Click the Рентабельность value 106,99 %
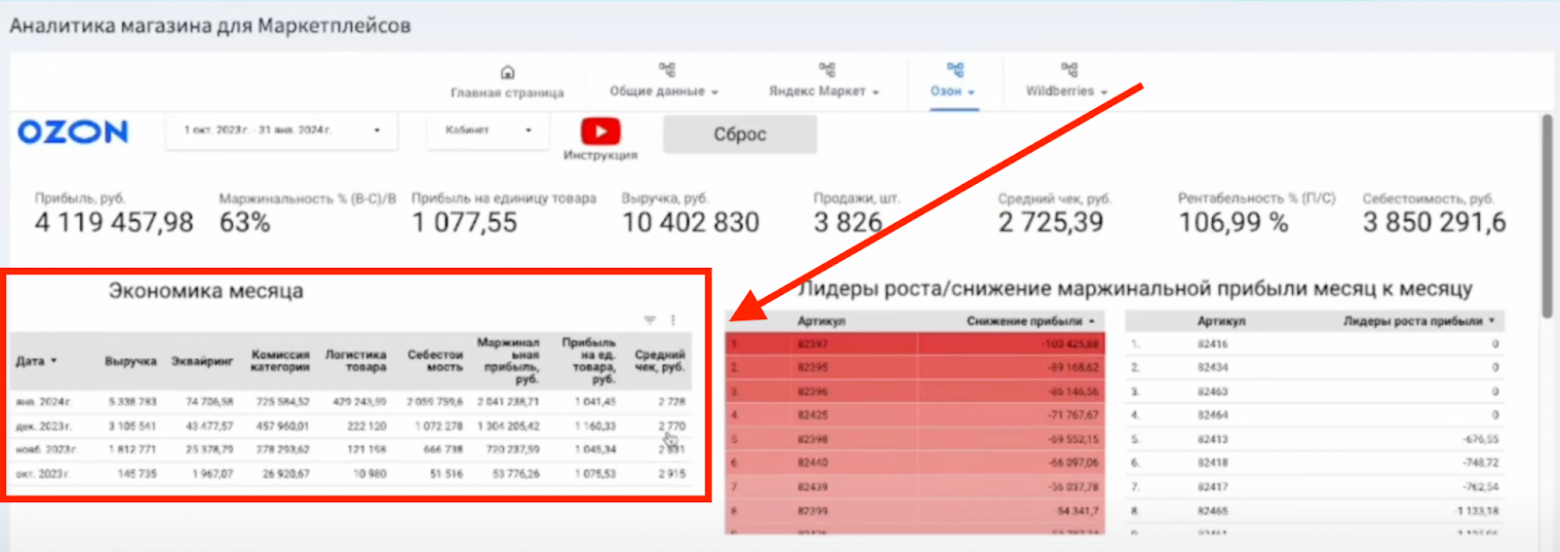Image resolution: width=1560 pixels, height=552 pixels. [1233, 222]
